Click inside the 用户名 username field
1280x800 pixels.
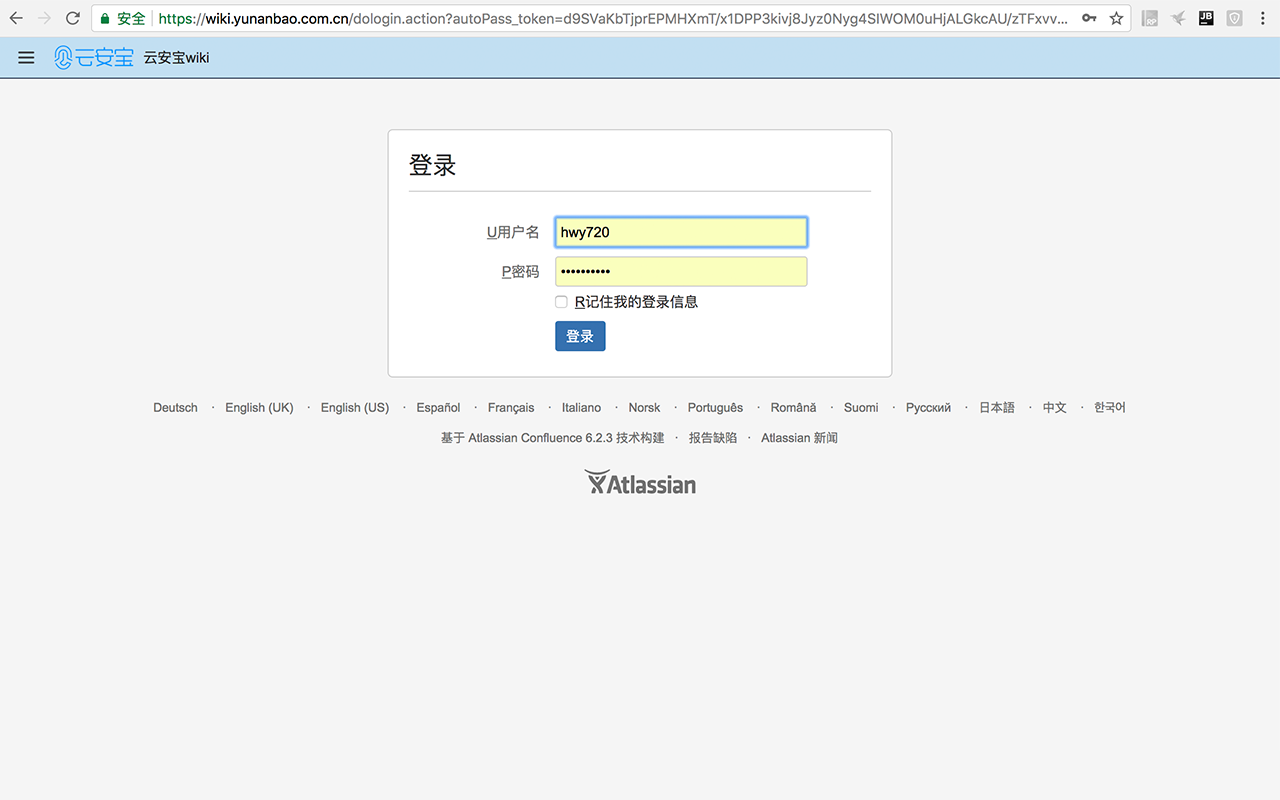tap(681, 231)
